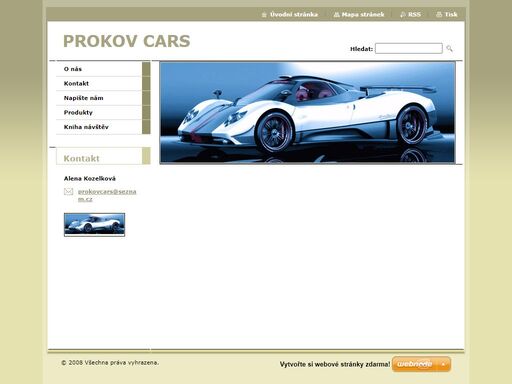Click the home icon beside Úvodní stránka

(264, 15)
